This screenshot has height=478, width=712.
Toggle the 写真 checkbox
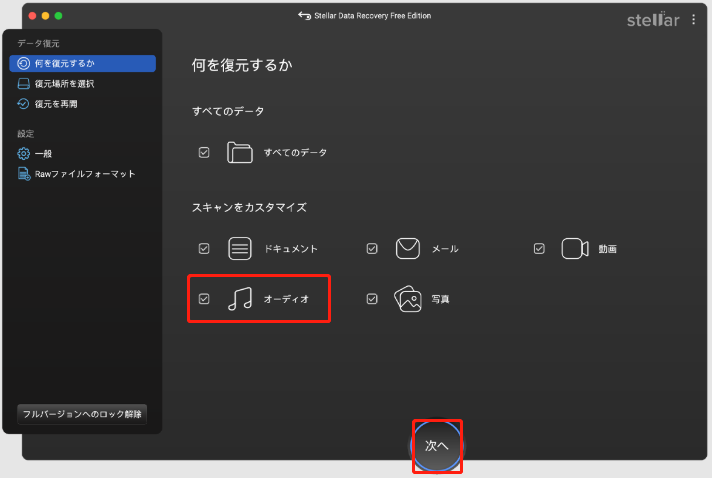coord(372,299)
